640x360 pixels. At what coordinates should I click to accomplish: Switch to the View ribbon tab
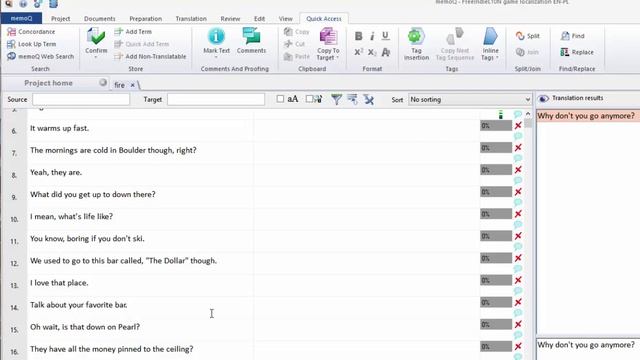point(286,19)
